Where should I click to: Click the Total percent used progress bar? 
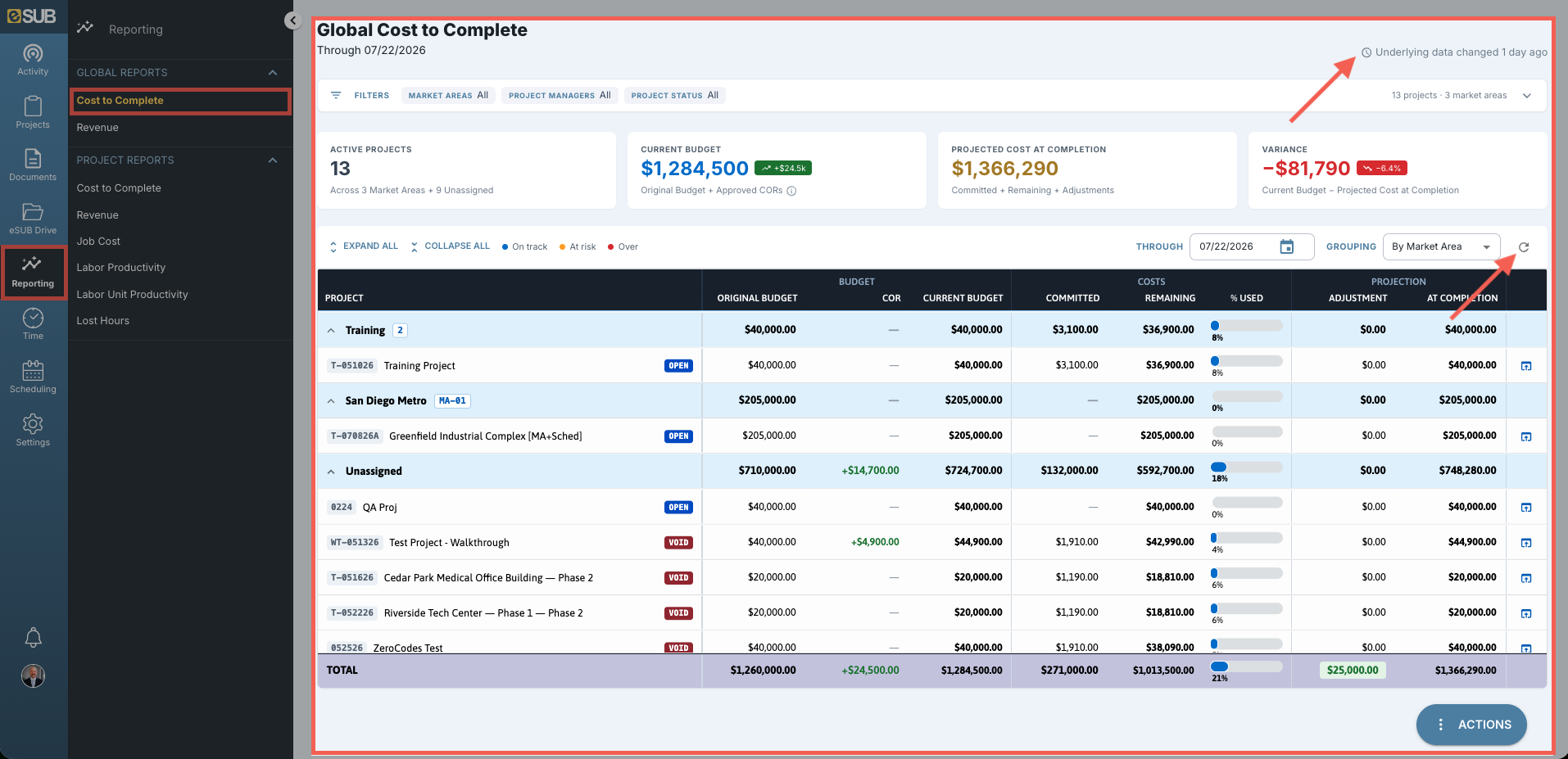tap(1246, 666)
